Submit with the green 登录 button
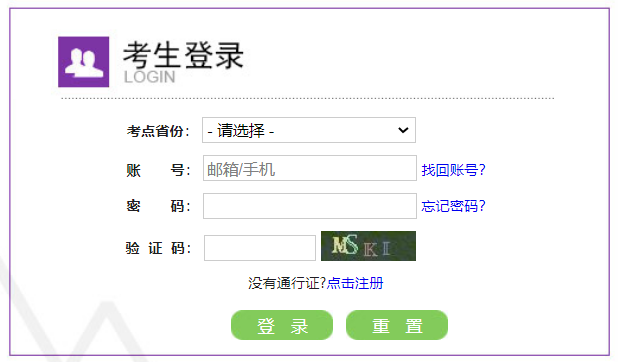This screenshot has height=362, width=618. [x=282, y=325]
